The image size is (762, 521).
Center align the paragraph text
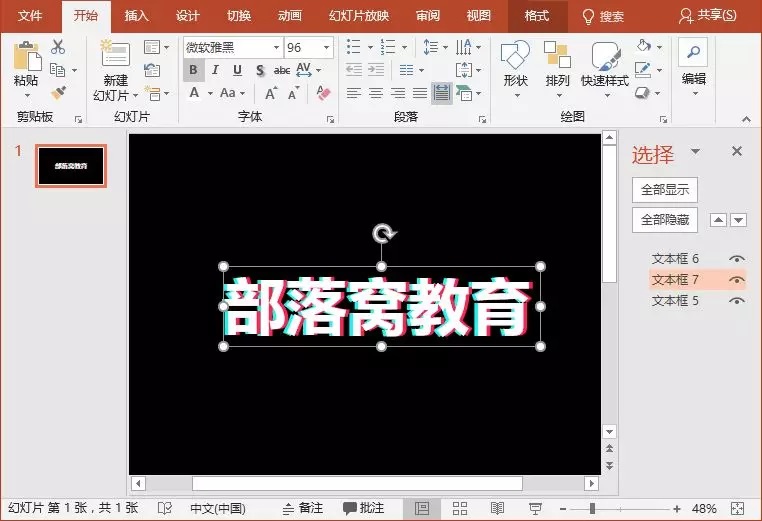pos(376,93)
